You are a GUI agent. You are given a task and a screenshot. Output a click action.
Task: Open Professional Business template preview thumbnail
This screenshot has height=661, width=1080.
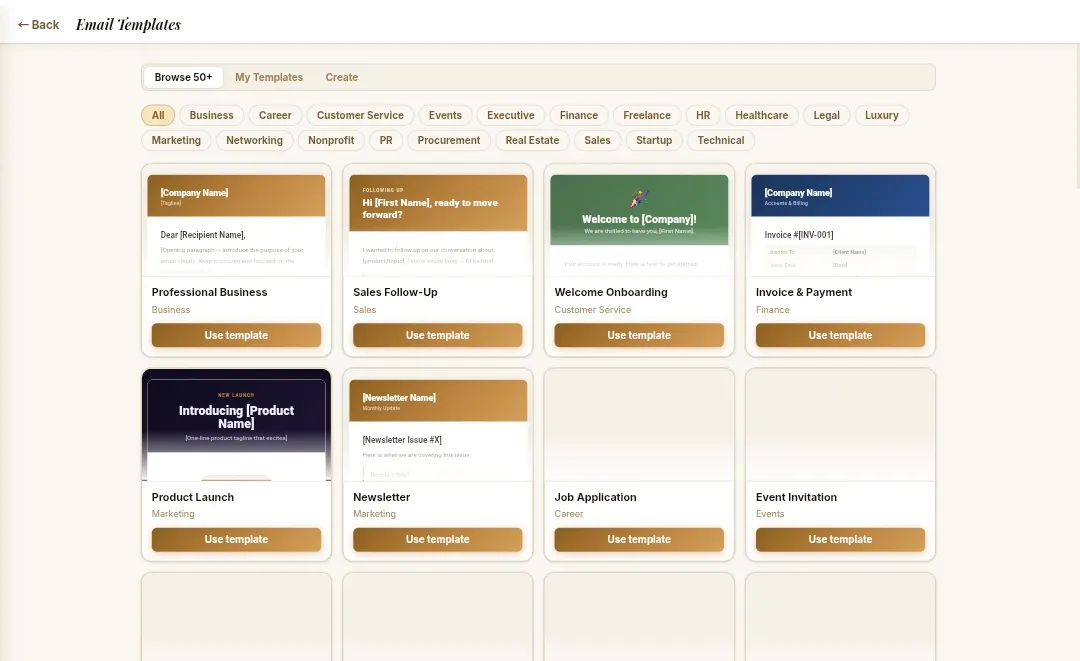[236, 220]
